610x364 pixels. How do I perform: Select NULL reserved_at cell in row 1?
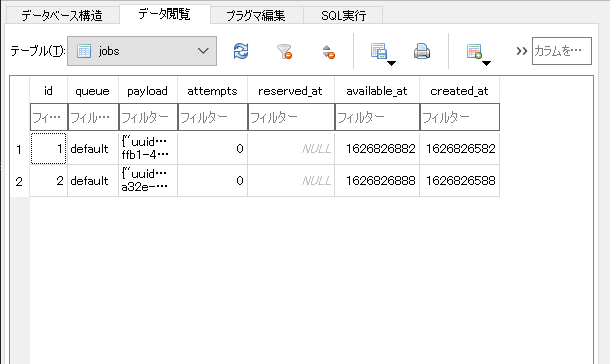(x=291, y=149)
